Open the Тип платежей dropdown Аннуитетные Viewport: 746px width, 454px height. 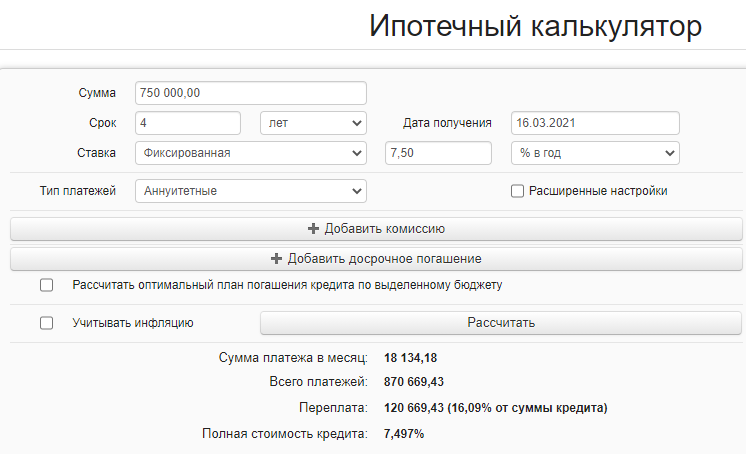tap(250, 191)
